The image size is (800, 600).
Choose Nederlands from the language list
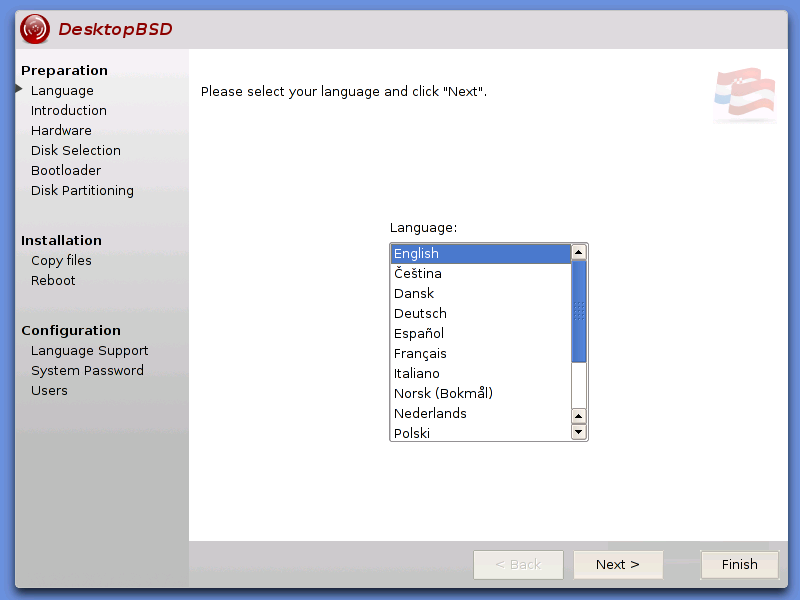481,413
